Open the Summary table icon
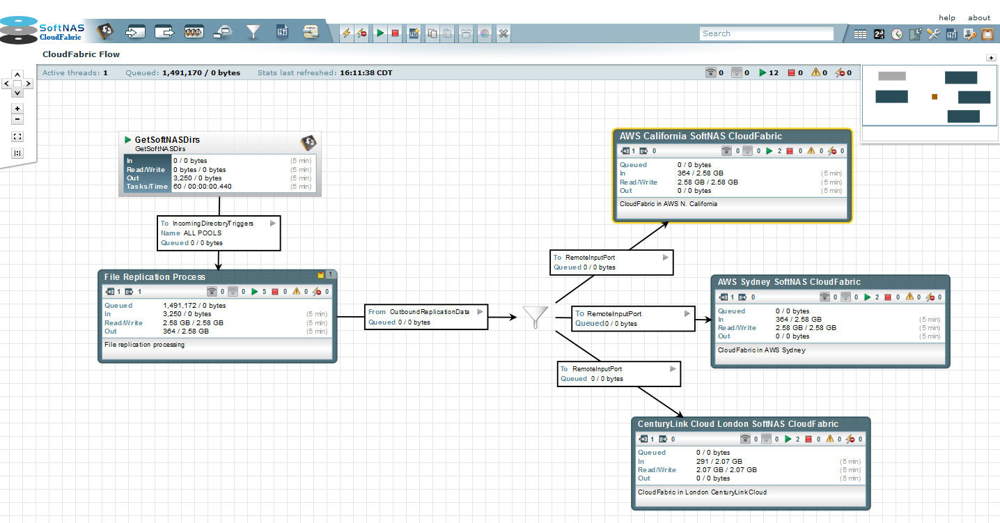Image resolution: width=1000 pixels, height=523 pixels. [860, 34]
